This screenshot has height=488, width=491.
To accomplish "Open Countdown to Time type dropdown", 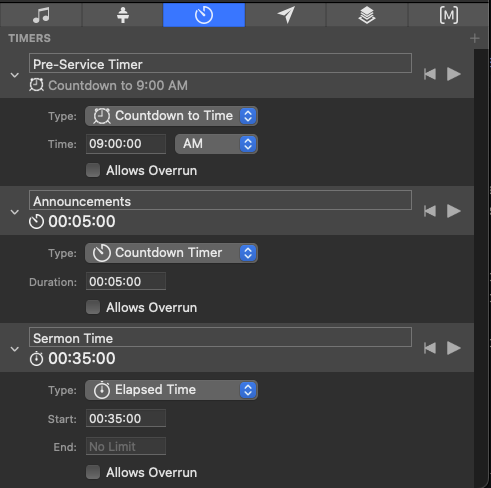I will [171, 116].
